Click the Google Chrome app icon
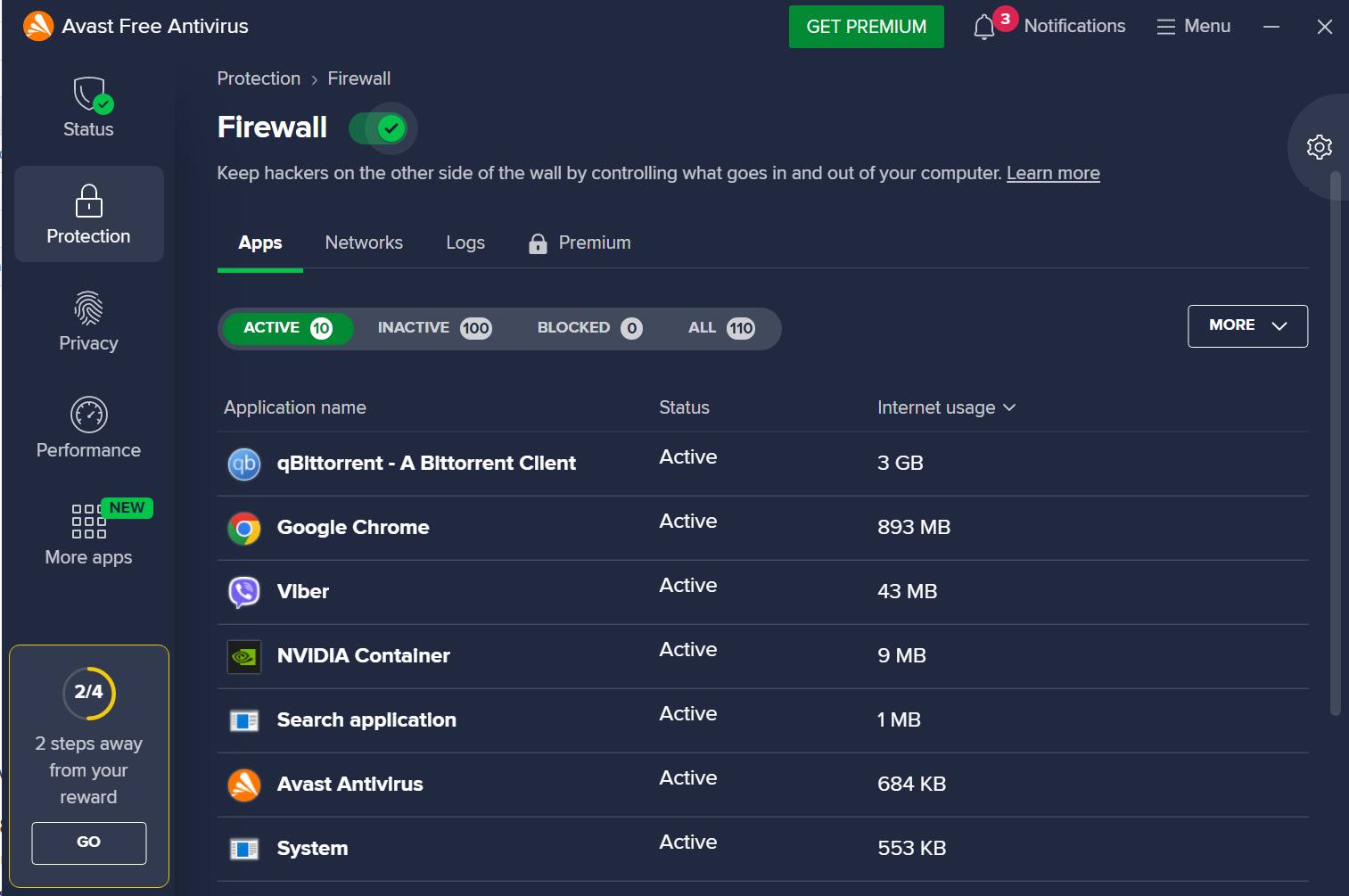Screen dimensions: 1349x896 [243, 528]
